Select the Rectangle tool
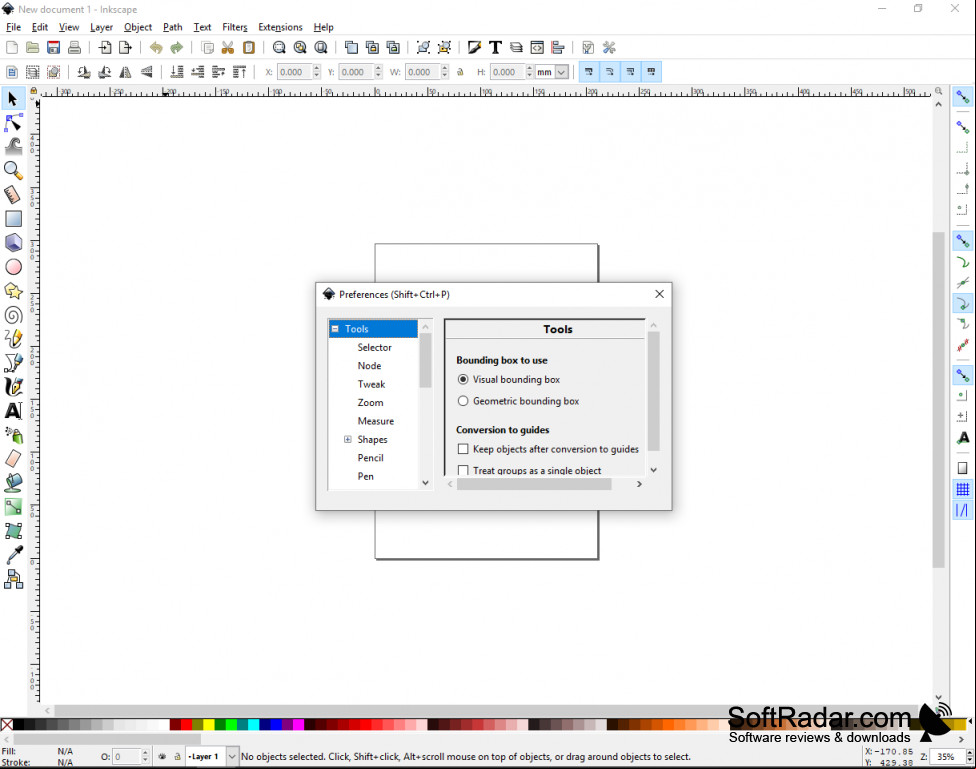976x769 pixels. [x=13, y=219]
